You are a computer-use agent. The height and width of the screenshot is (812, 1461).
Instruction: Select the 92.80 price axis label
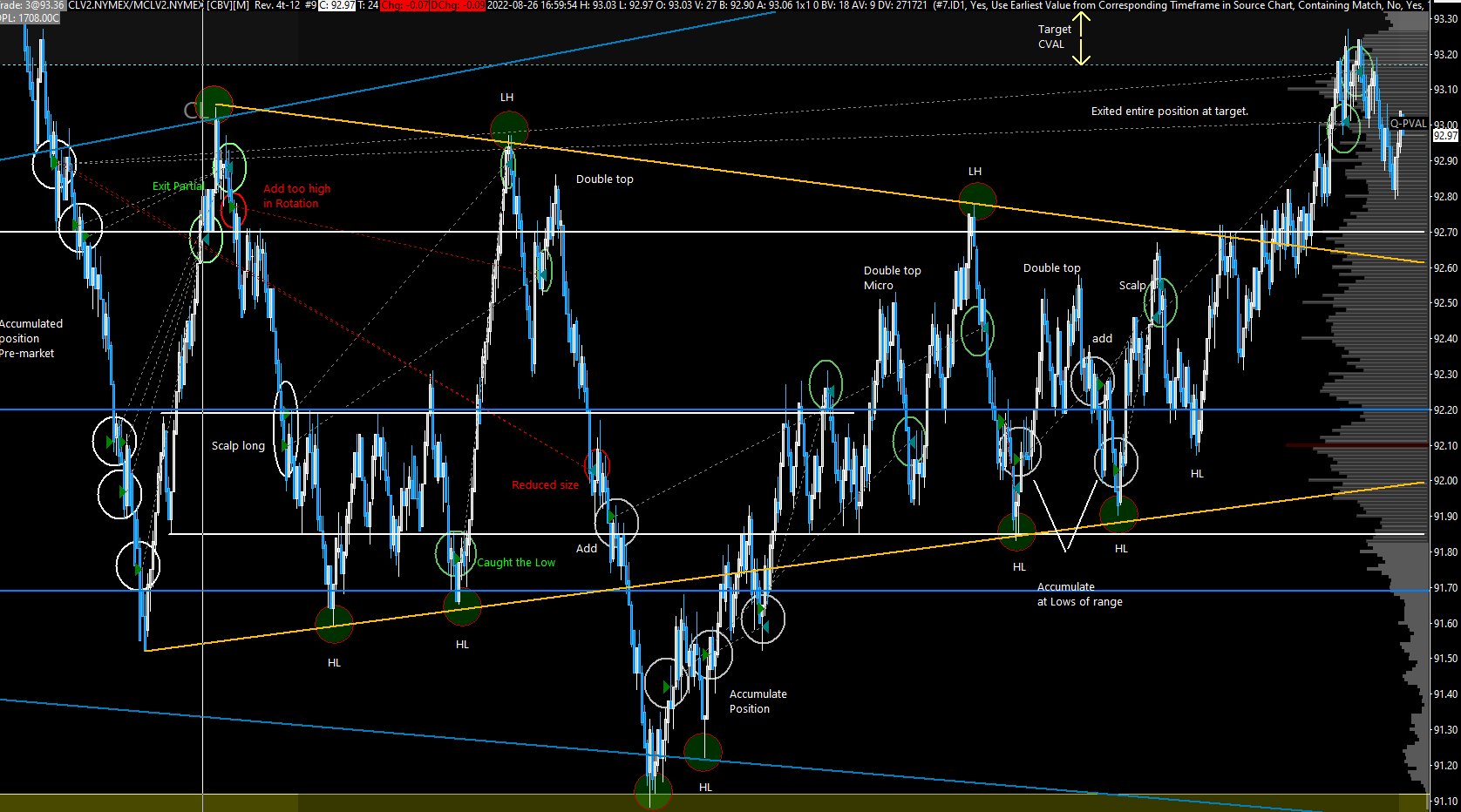(x=1445, y=197)
